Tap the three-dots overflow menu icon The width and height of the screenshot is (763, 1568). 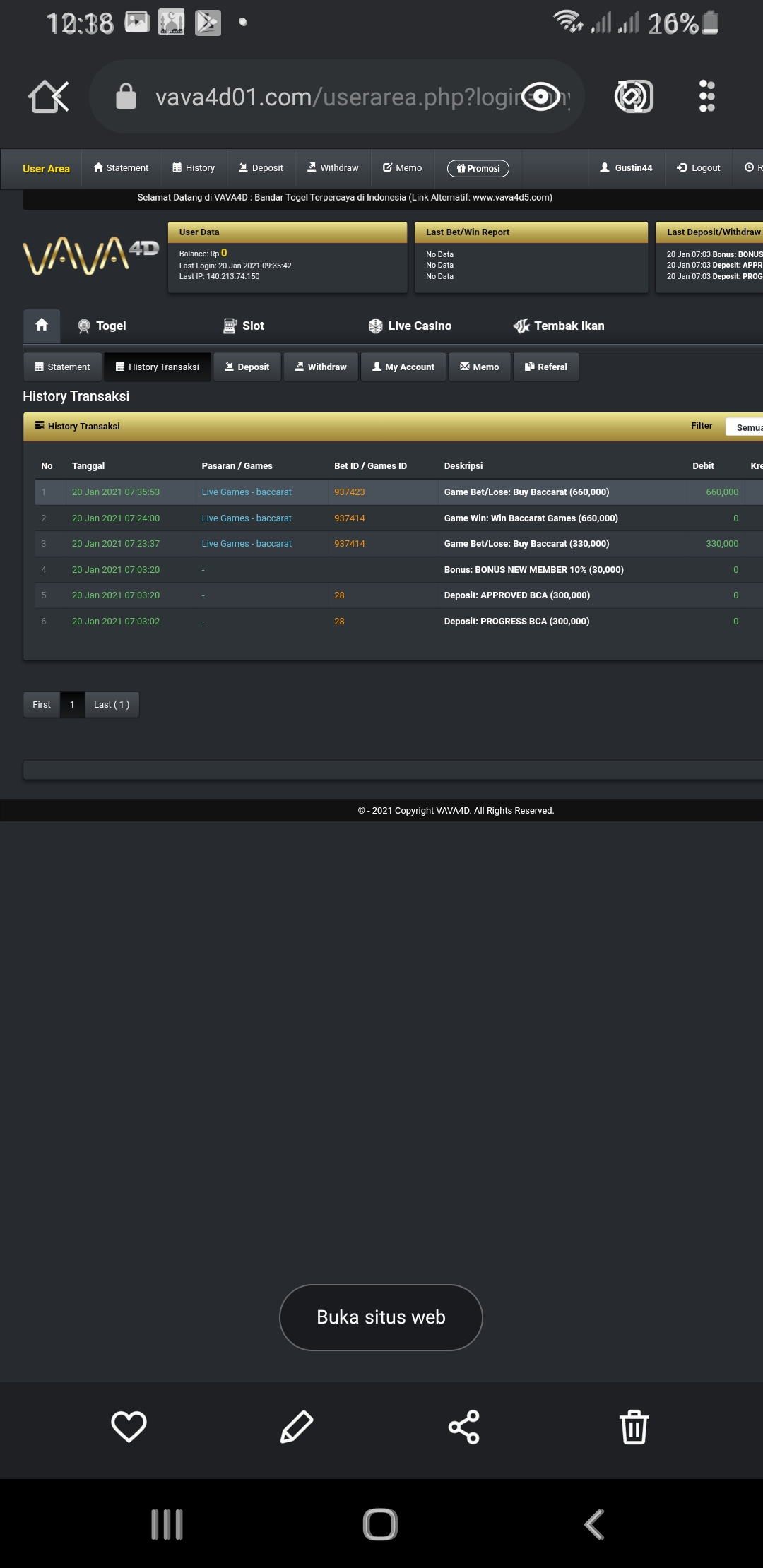tap(706, 96)
